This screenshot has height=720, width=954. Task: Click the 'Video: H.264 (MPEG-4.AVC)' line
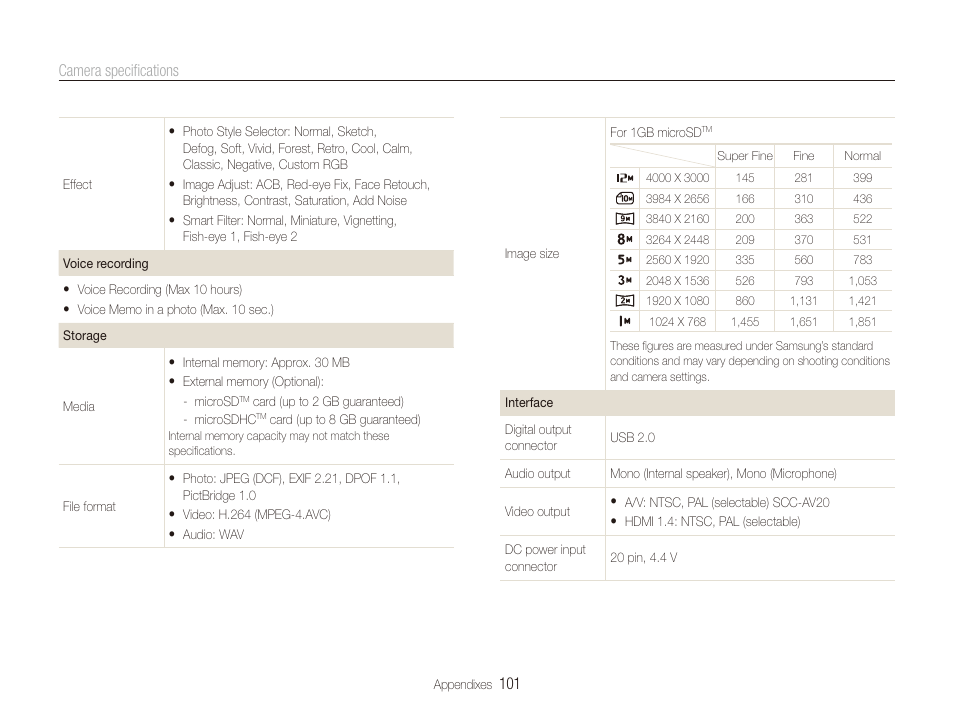[x=256, y=514]
